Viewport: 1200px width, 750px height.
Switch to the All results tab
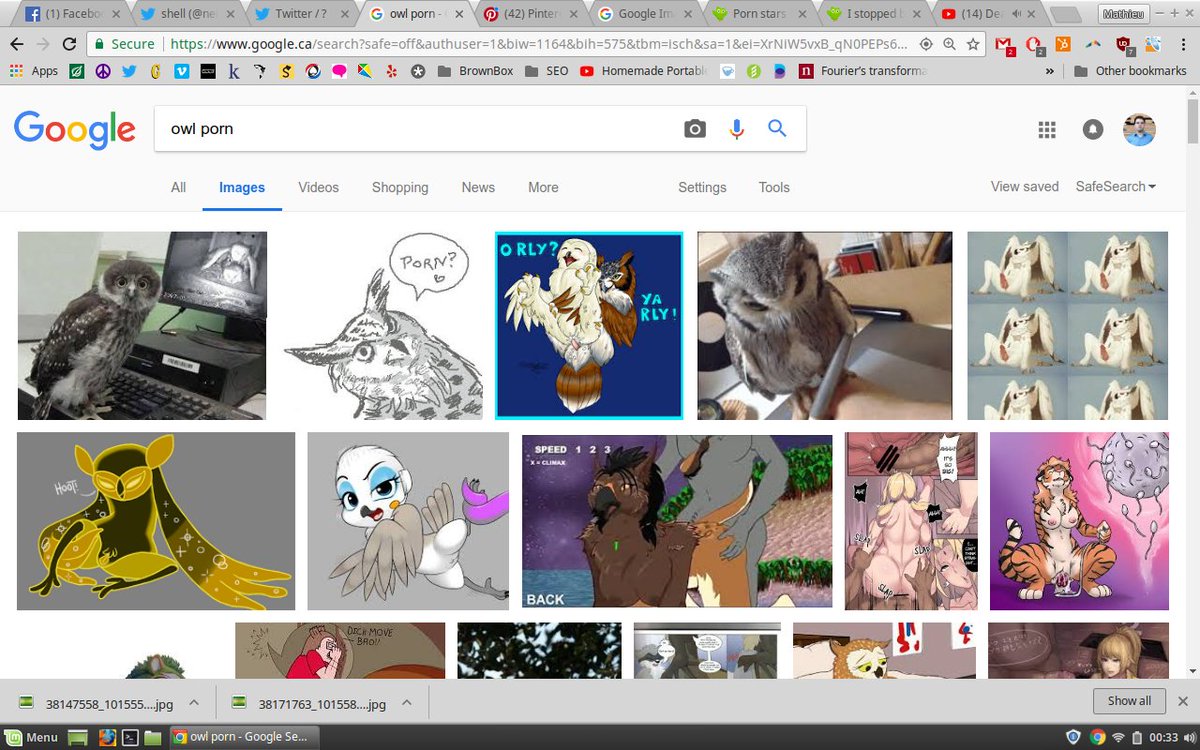178,187
